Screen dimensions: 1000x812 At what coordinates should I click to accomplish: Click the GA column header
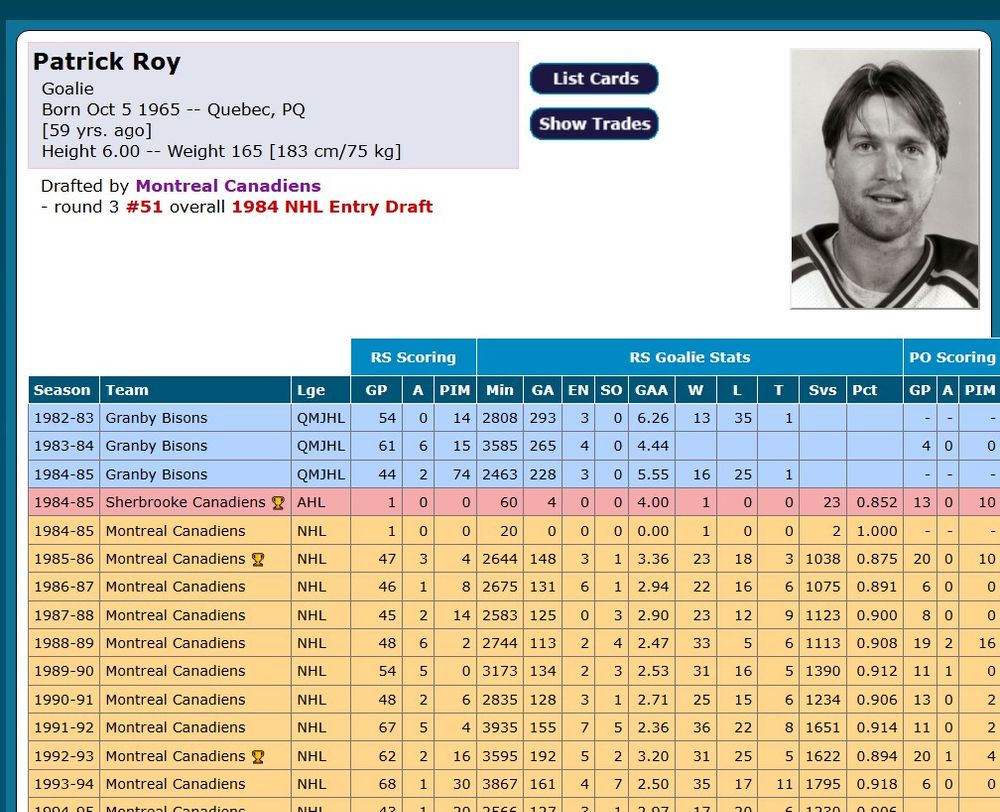[x=542, y=390]
